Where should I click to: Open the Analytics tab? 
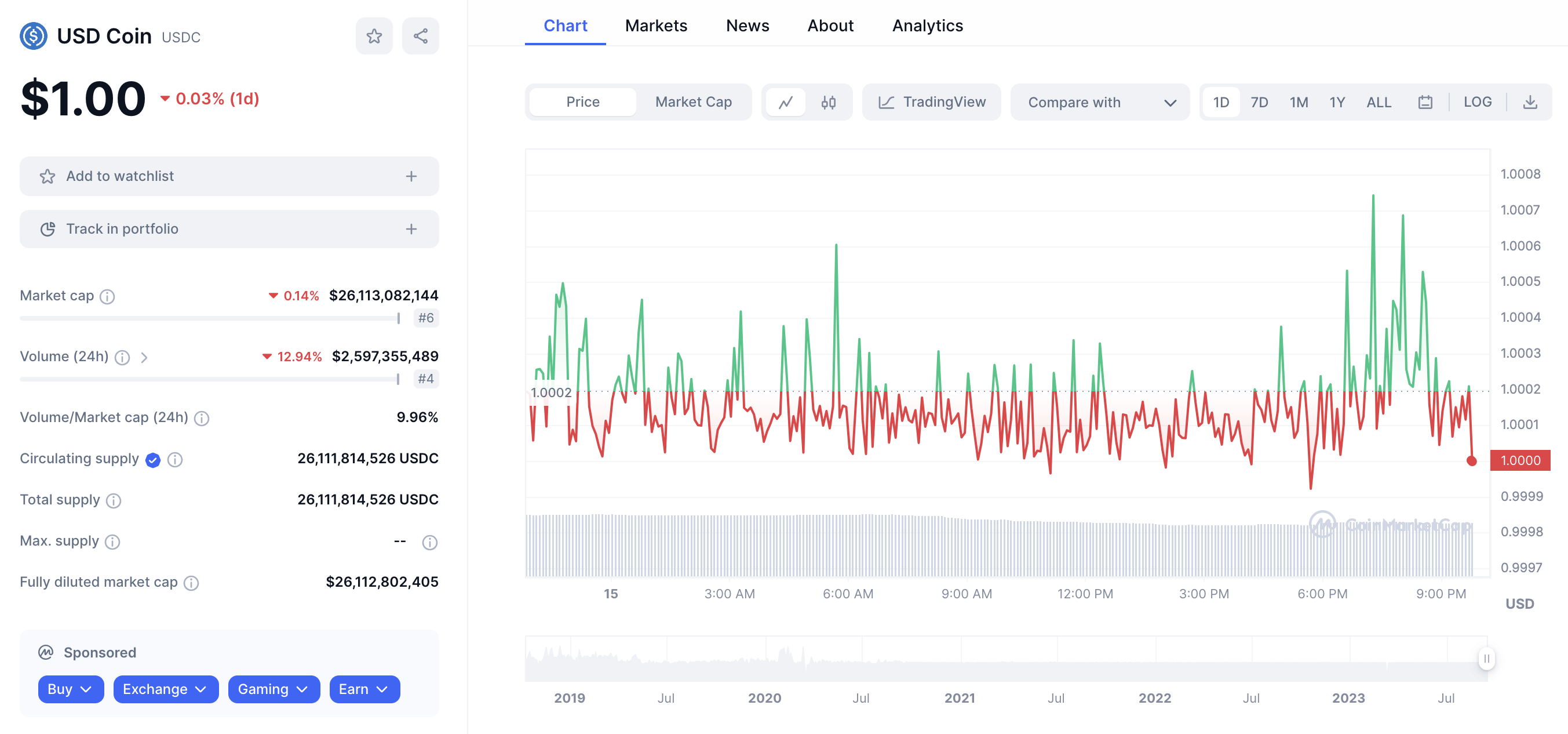click(927, 26)
